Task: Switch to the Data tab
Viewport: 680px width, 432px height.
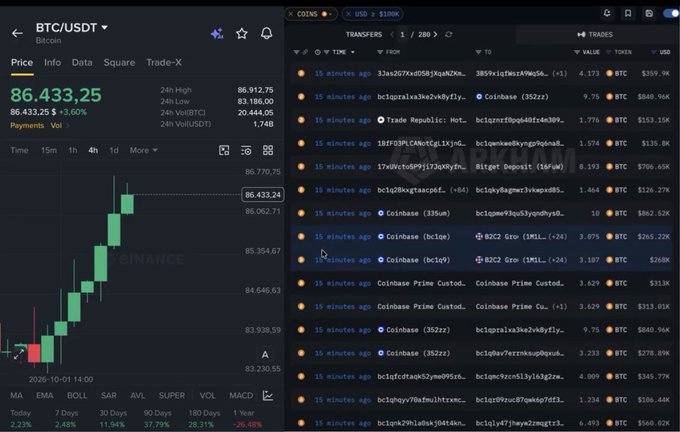Action: 82,62
